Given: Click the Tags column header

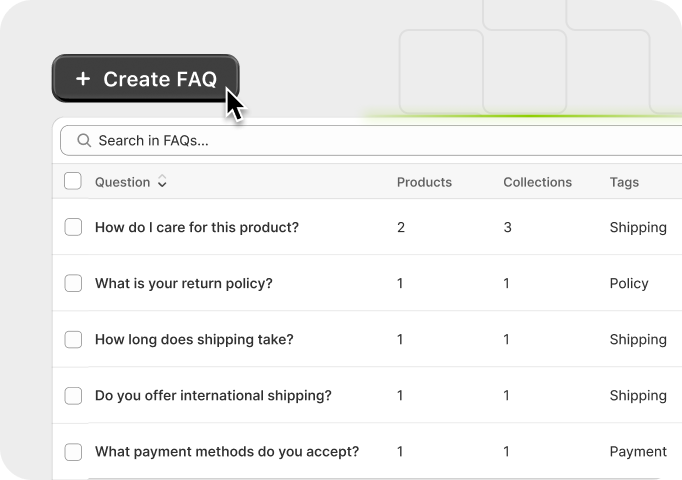Looking at the screenshot, I should [x=624, y=182].
